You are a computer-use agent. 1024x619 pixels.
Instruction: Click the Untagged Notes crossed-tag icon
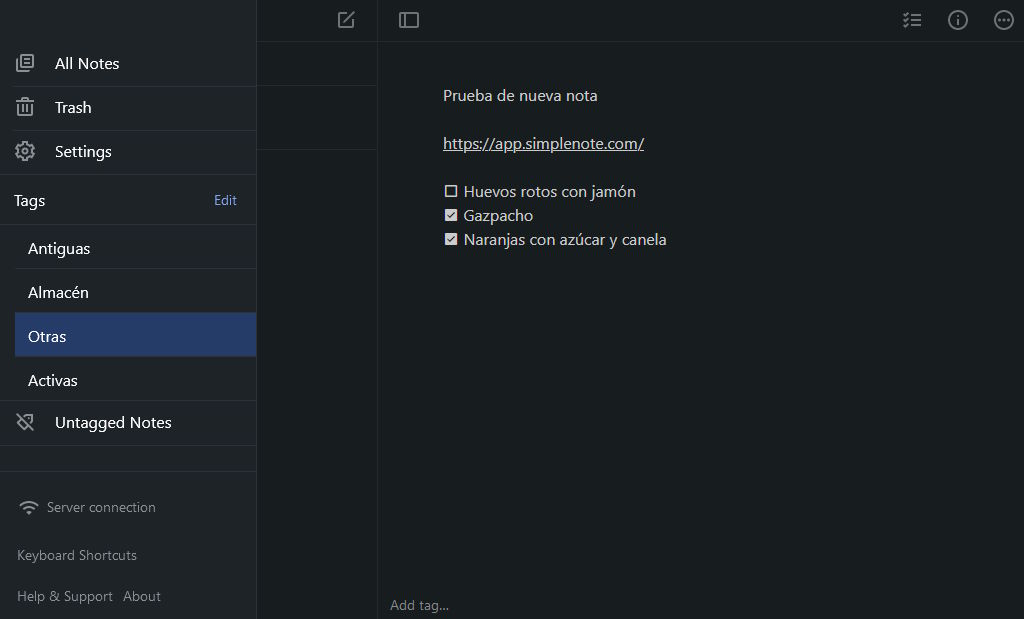(x=25, y=422)
